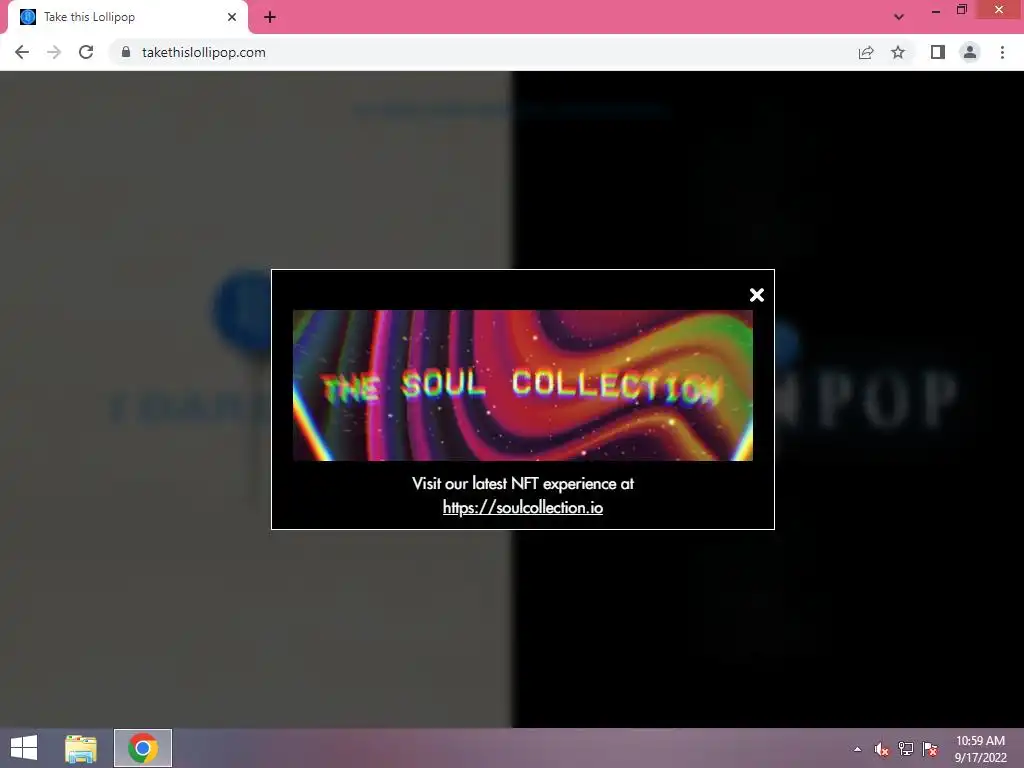Share this page using the share icon
1024x768 pixels.
[x=866, y=52]
